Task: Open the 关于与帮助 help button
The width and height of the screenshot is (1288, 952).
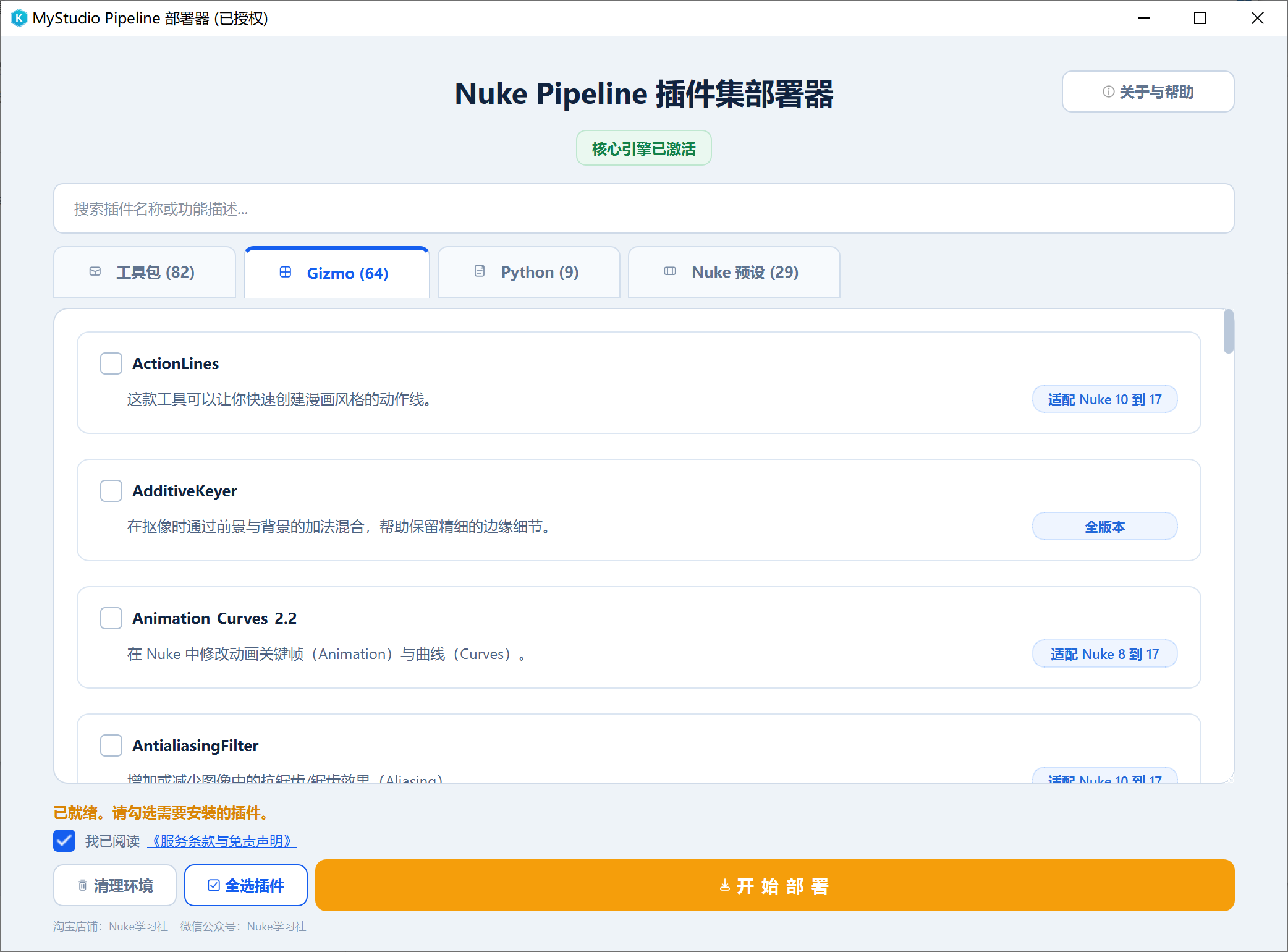Action: [x=1148, y=91]
